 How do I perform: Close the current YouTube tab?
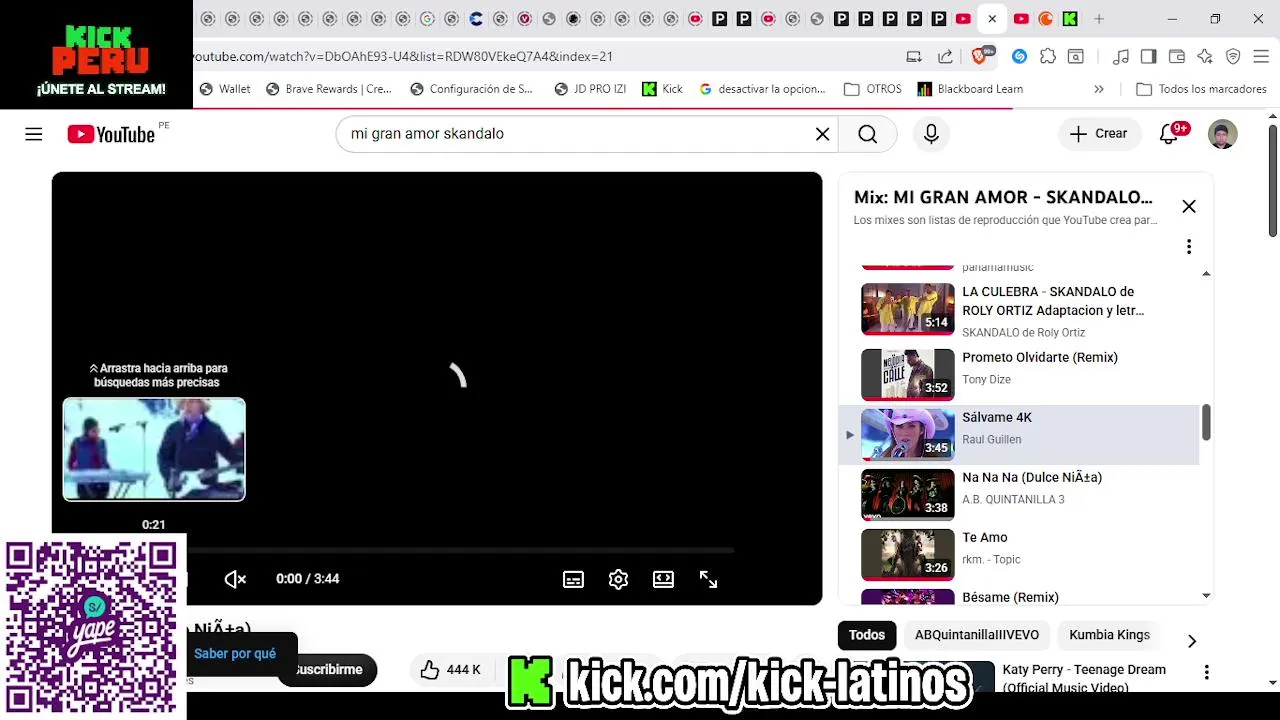pyautogui.click(x=992, y=19)
